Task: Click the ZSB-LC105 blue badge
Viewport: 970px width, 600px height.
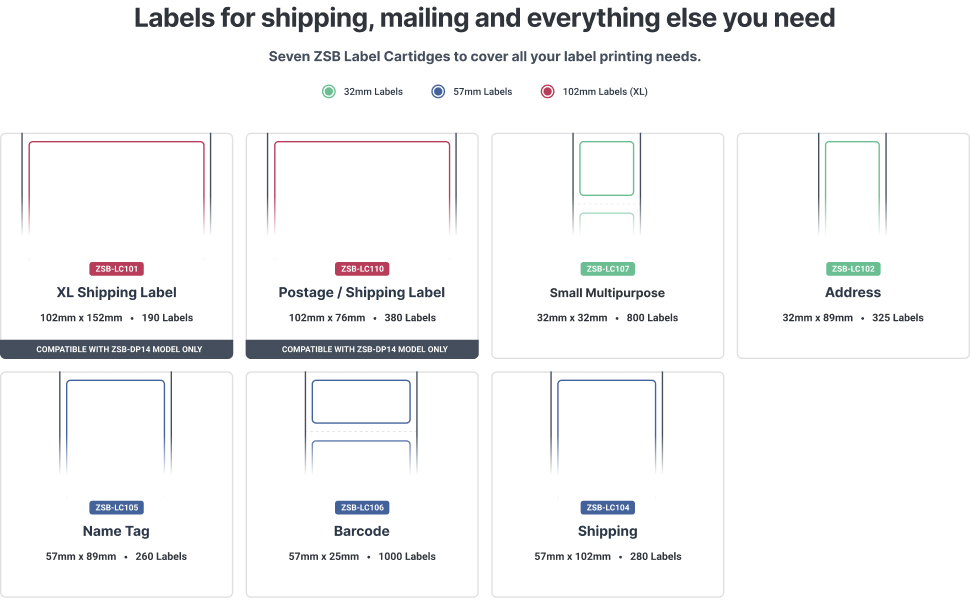Action: coord(116,508)
